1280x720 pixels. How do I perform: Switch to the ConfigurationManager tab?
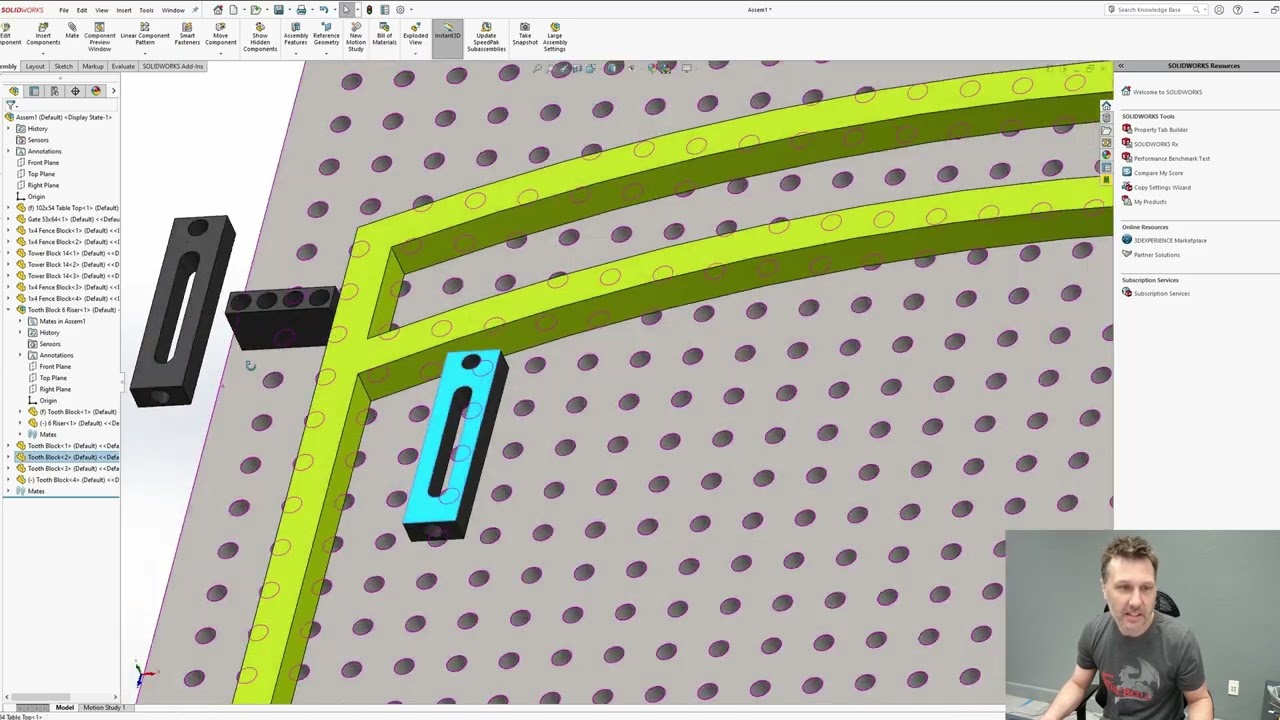point(55,91)
